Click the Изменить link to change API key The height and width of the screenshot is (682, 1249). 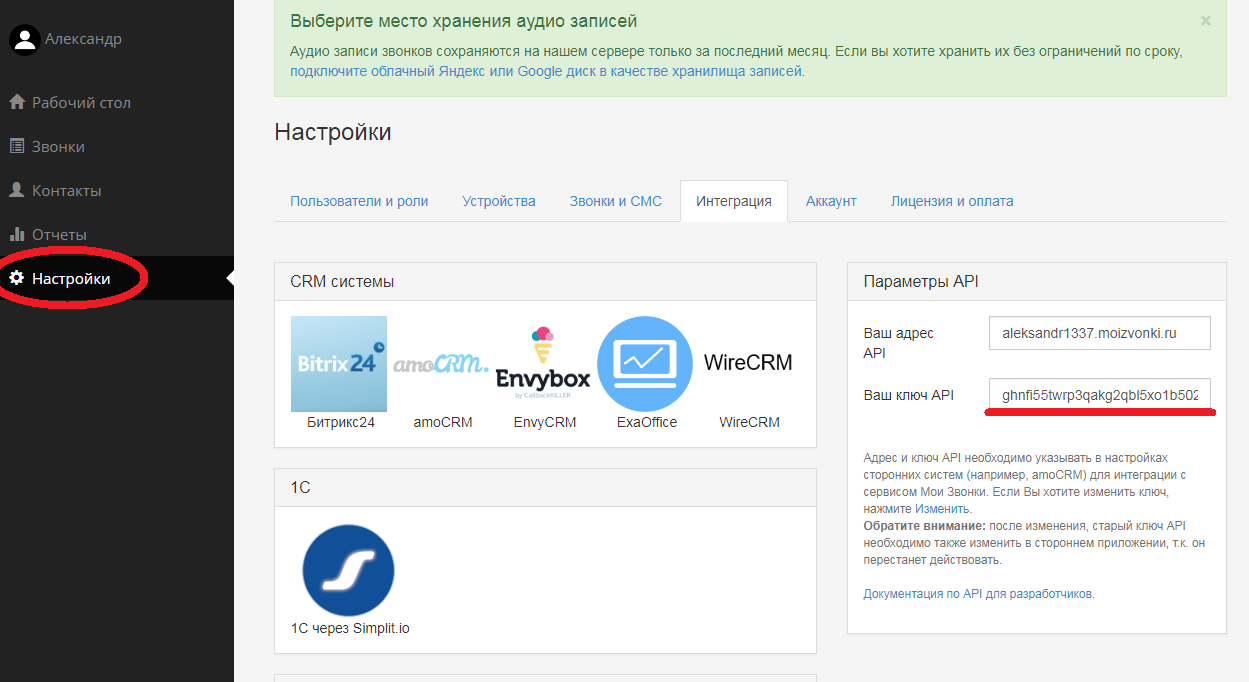pyautogui.click(x=941, y=508)
